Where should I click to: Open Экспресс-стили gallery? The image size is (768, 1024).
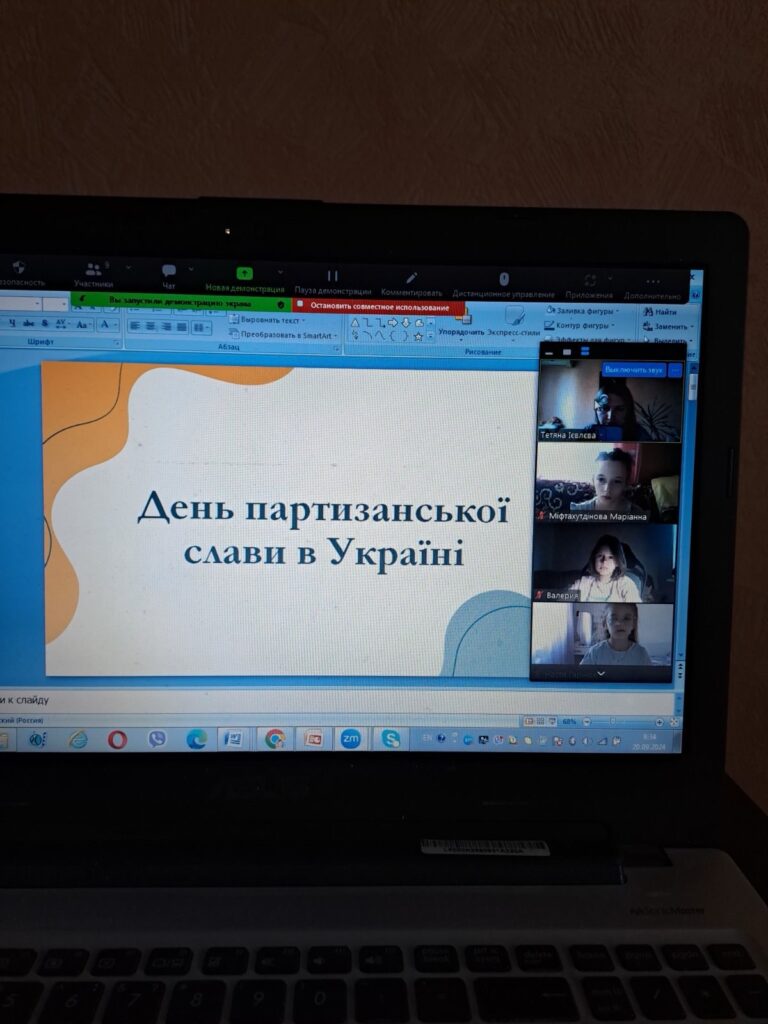(x=513, y=323)
